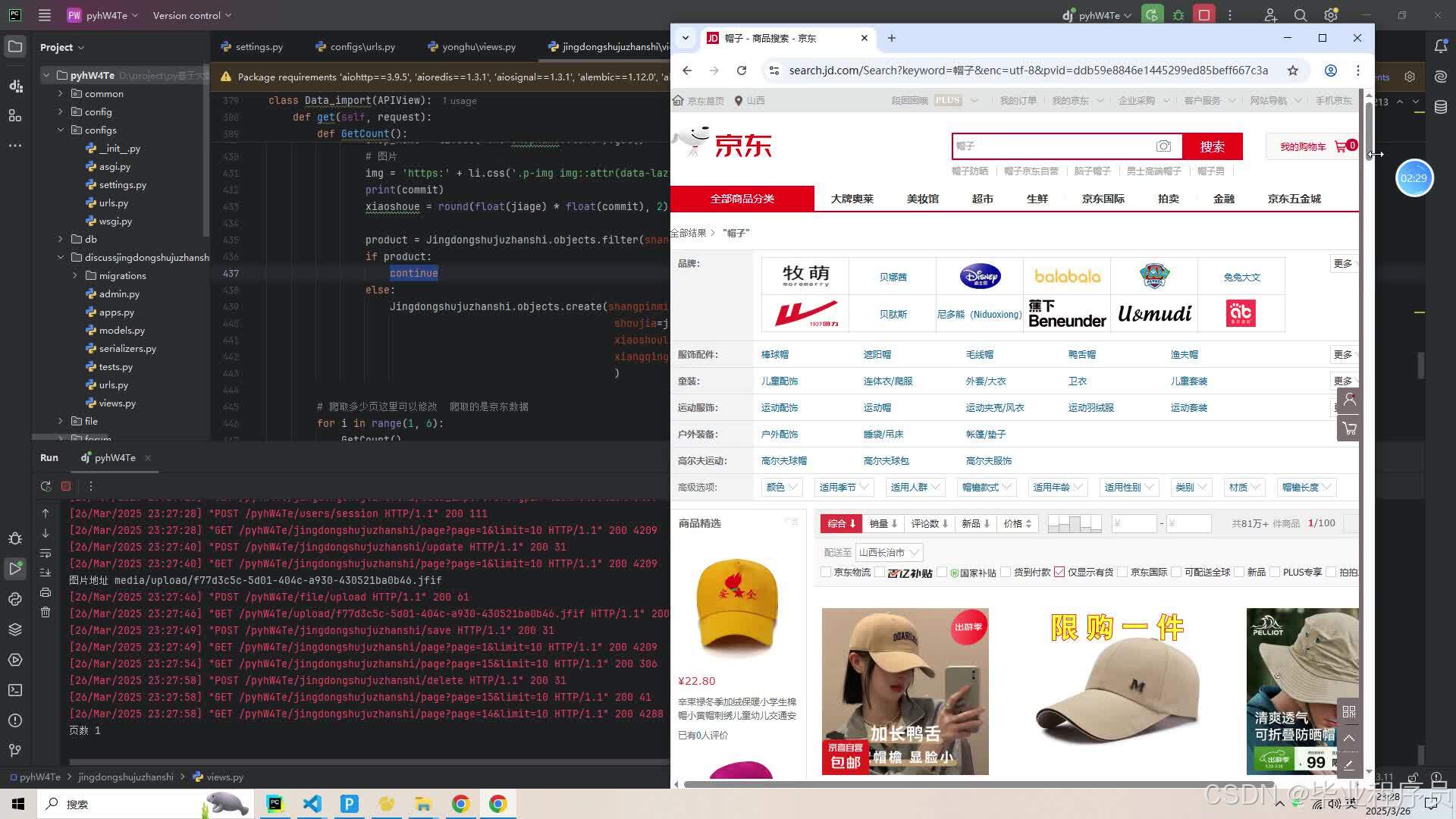Screen dimensions: 1456x819
Task: Open File Explorer from taskbar
Action: pos(423,804)
